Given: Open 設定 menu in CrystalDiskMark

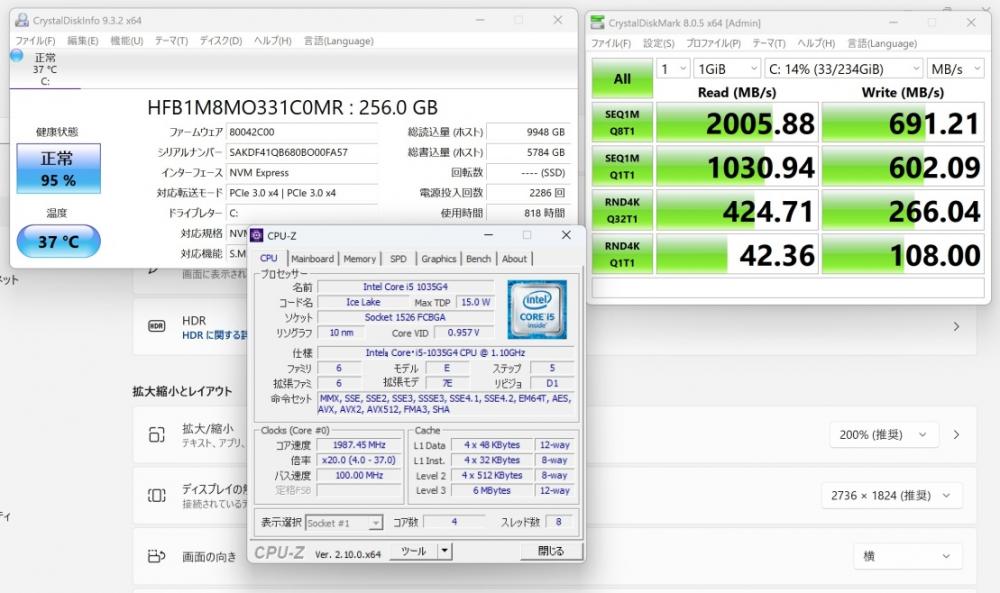Looking at the screenshot, I should point(658,43).
